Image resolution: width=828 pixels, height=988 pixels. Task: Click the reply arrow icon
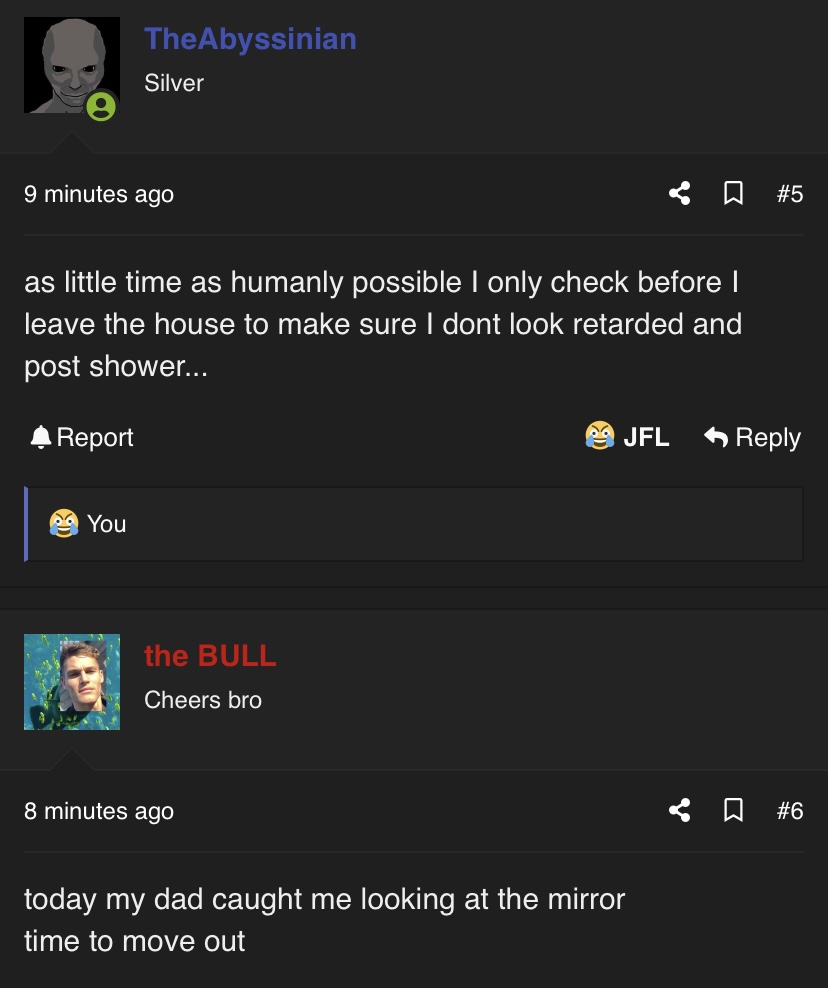[x=716, y=436]
